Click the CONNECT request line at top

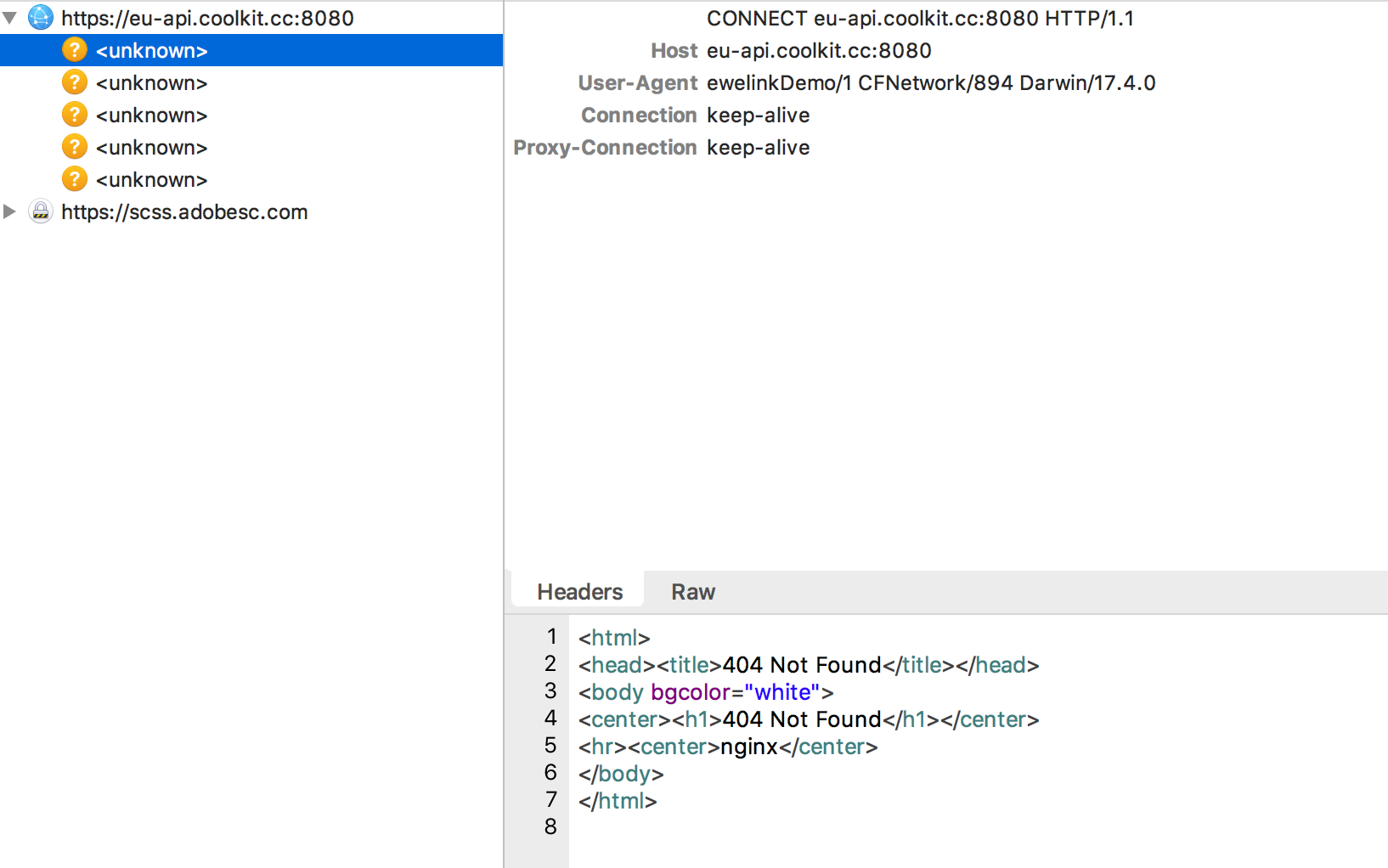(920, 18)
